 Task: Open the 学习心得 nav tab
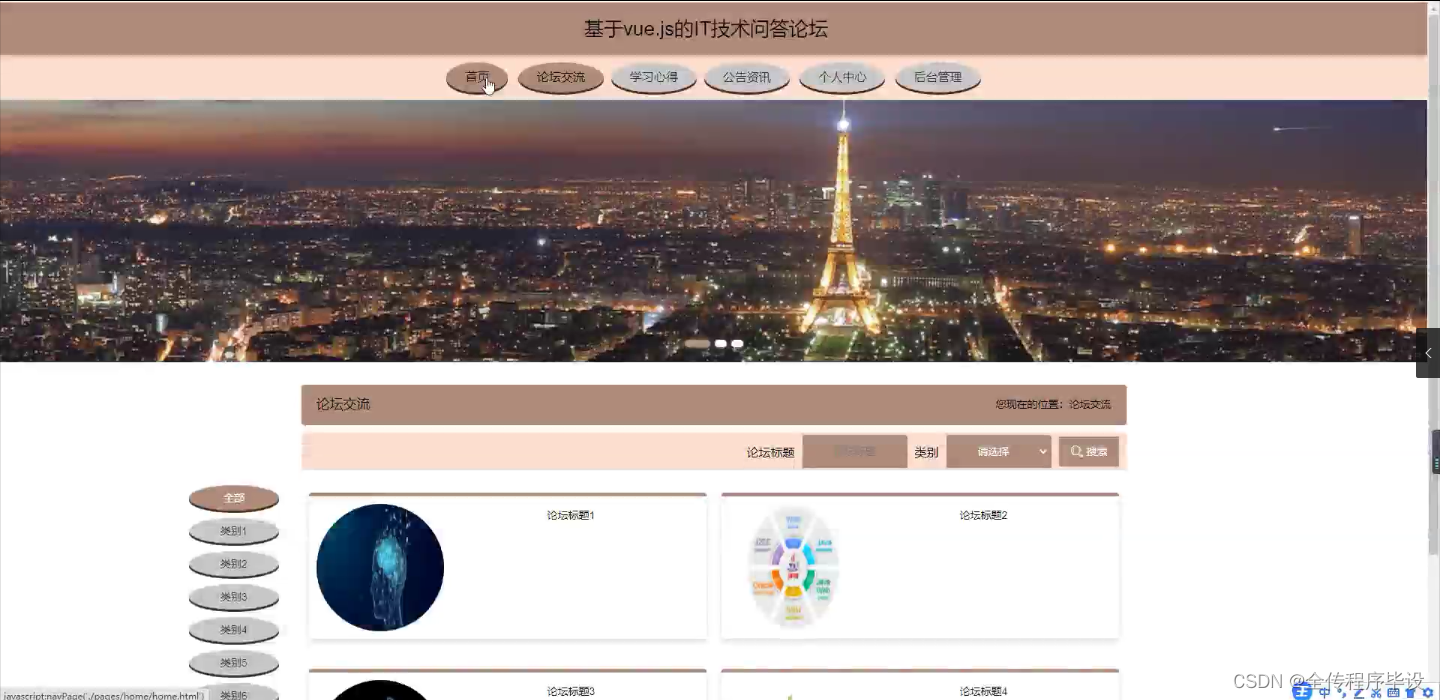[653, 77]
